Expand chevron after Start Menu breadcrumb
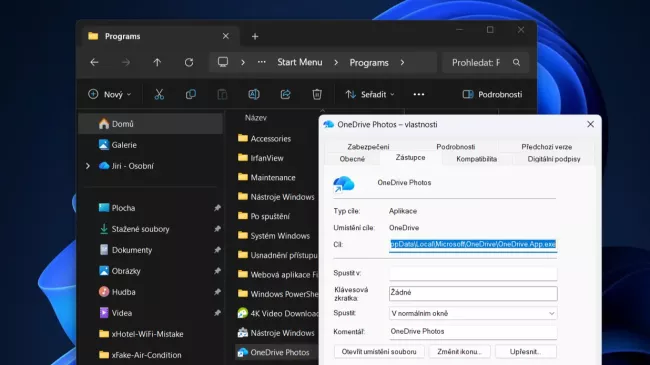The image size is (650, 365). click(x=336, y=62)
